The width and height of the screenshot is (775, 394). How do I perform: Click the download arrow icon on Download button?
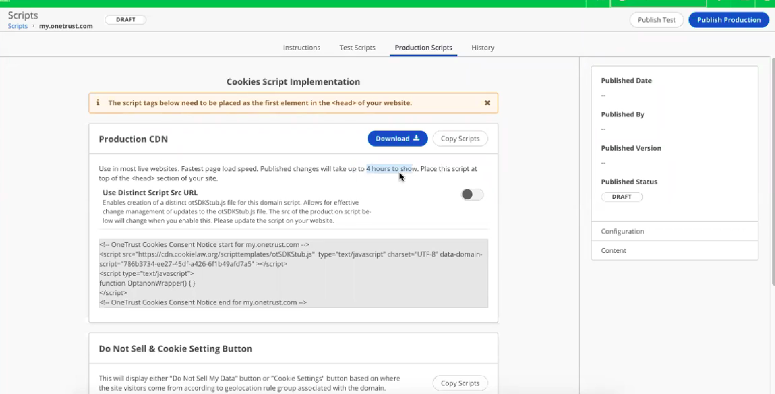click(416, 138)
